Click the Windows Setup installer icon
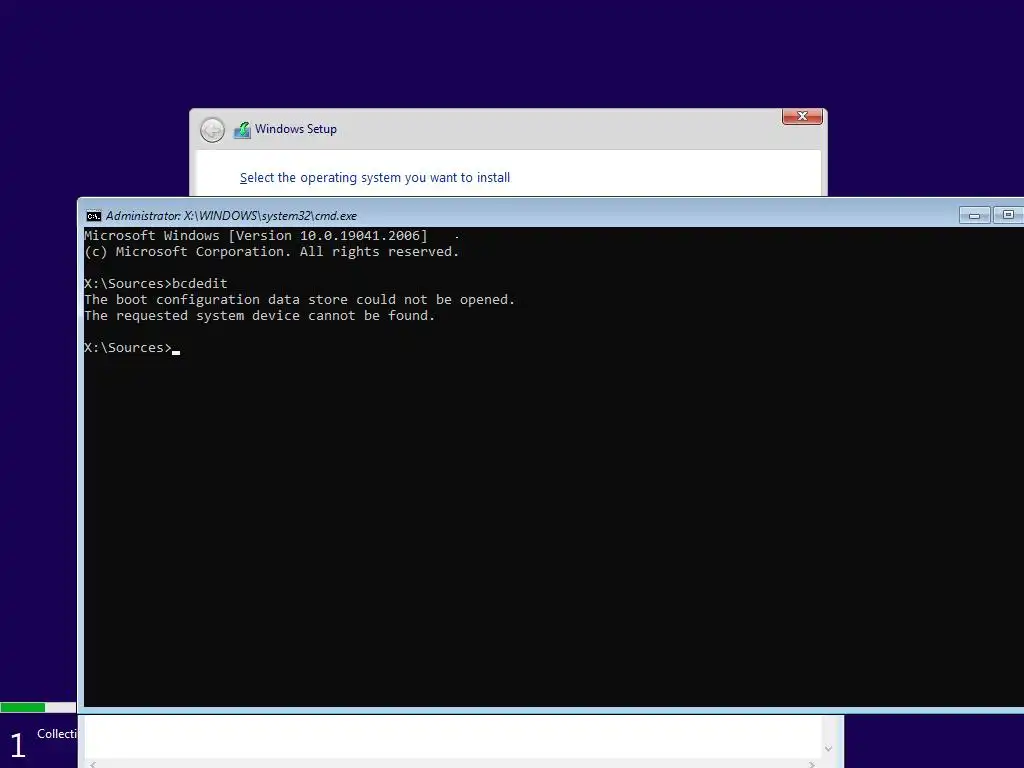Image resolution: width=1024 pixels, height=768 pixels. pos(242,130)
